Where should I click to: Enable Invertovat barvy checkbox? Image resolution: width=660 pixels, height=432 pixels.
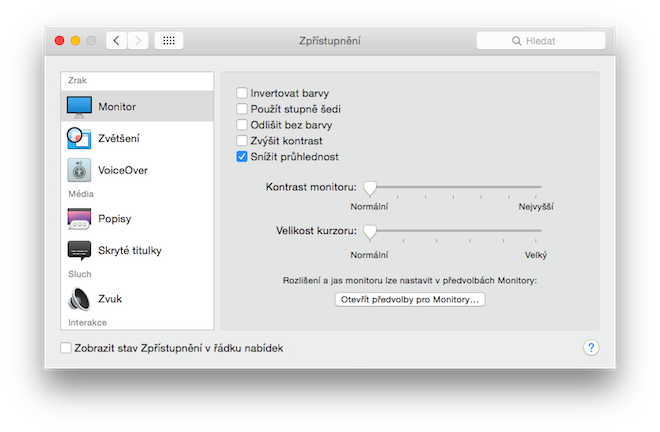[241, 93]
